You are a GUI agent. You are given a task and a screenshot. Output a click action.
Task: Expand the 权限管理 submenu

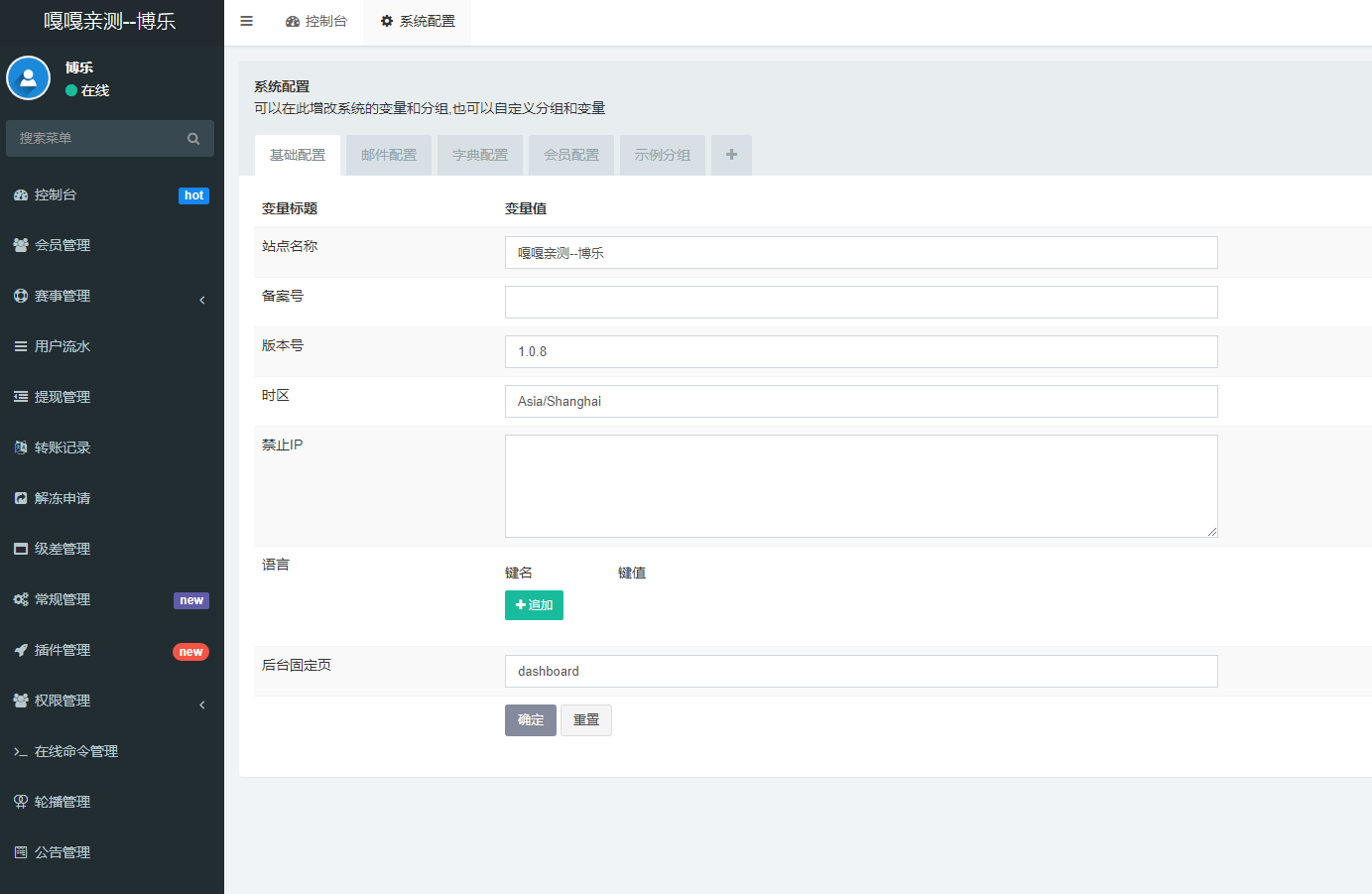point(62,701)
